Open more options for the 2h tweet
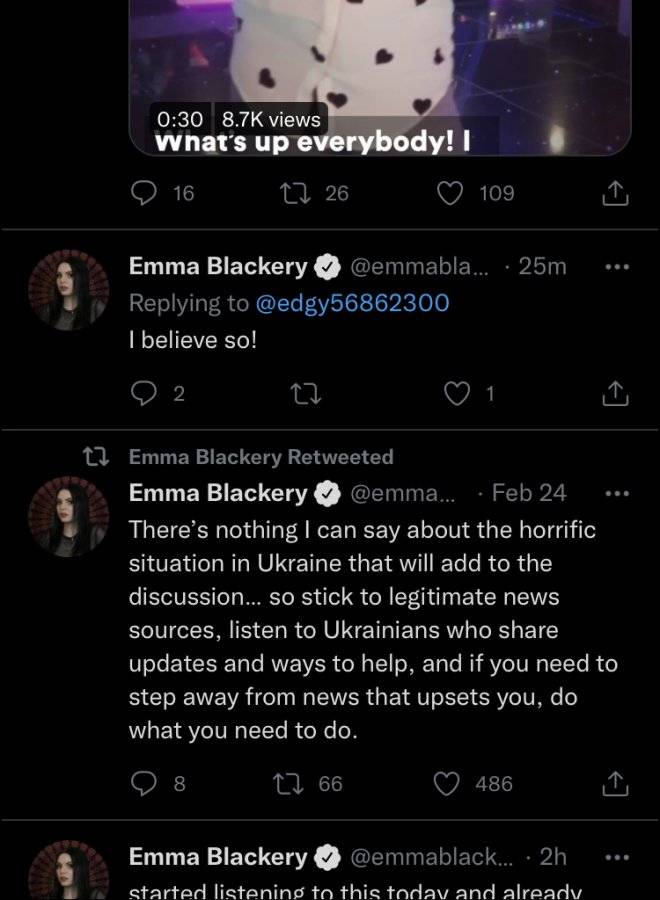The height and width of the screenshot is (900, 660). tap(618, 858)
